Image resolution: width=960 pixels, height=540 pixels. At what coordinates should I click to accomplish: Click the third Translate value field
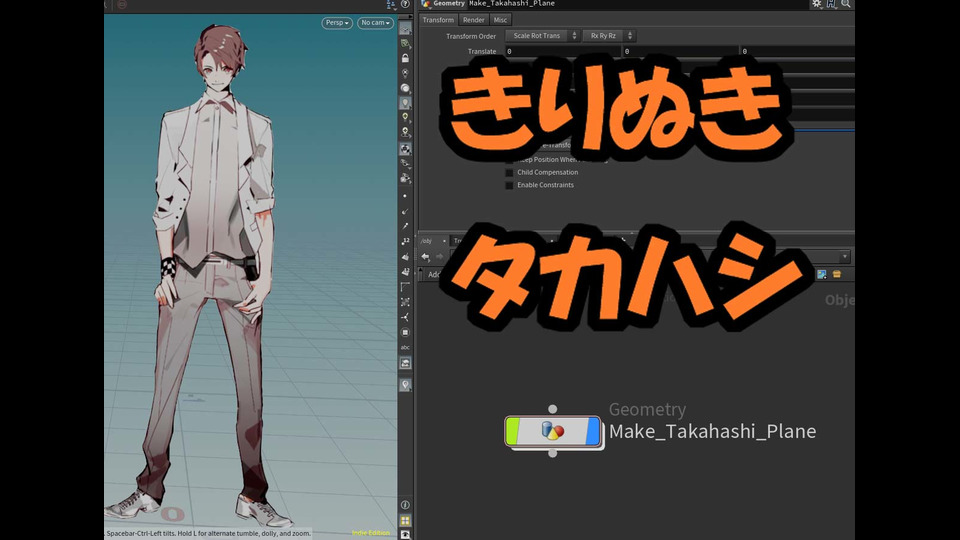797,51
